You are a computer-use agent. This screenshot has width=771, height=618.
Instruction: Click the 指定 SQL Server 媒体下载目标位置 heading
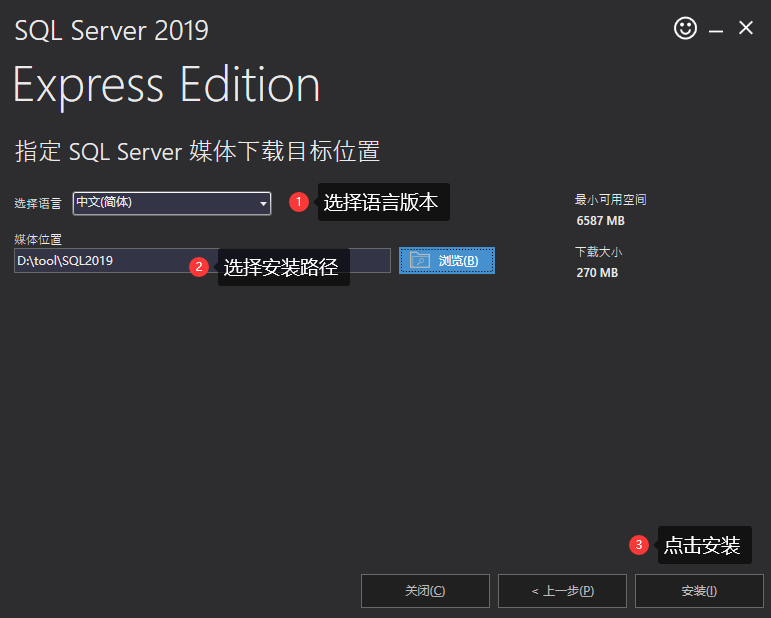coord(197,151)
